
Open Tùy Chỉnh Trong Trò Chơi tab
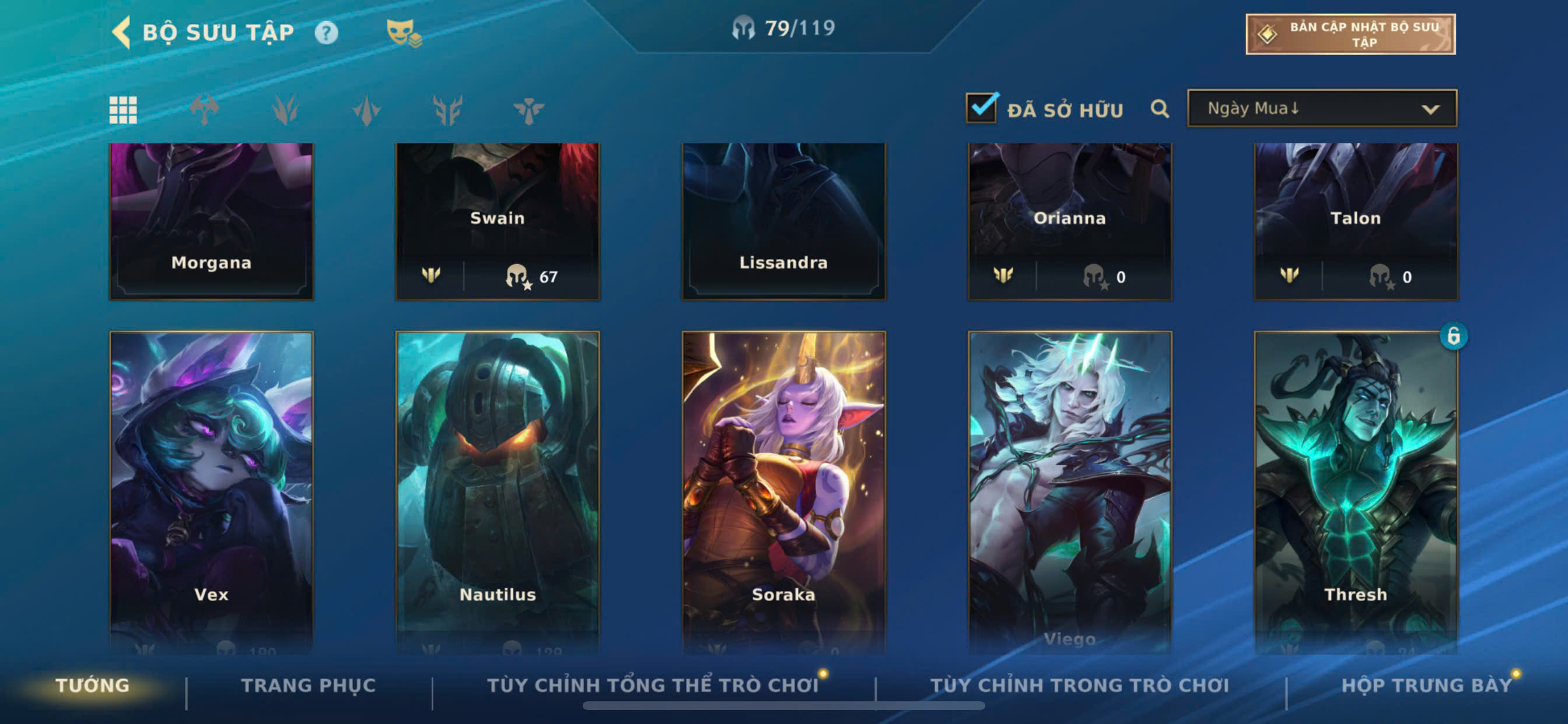point(1080,685)
